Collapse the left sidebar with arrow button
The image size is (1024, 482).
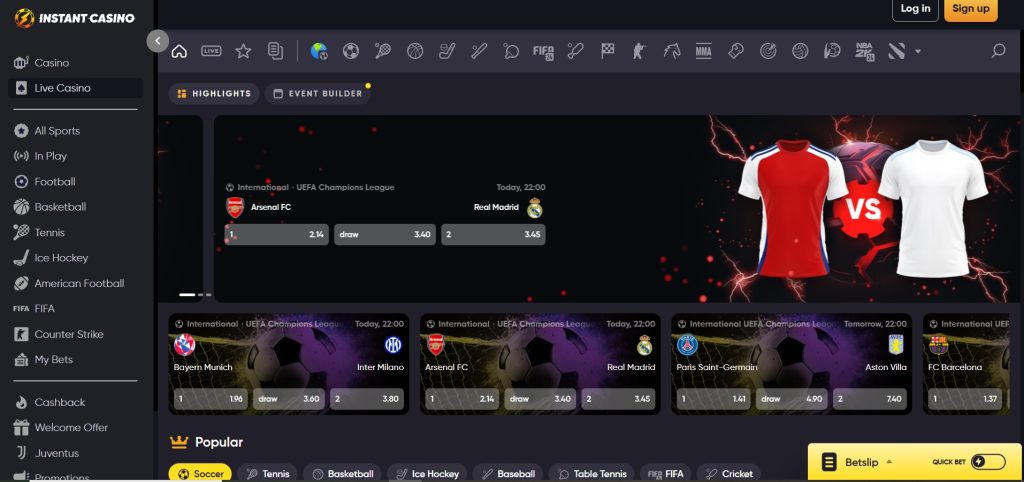157,40
